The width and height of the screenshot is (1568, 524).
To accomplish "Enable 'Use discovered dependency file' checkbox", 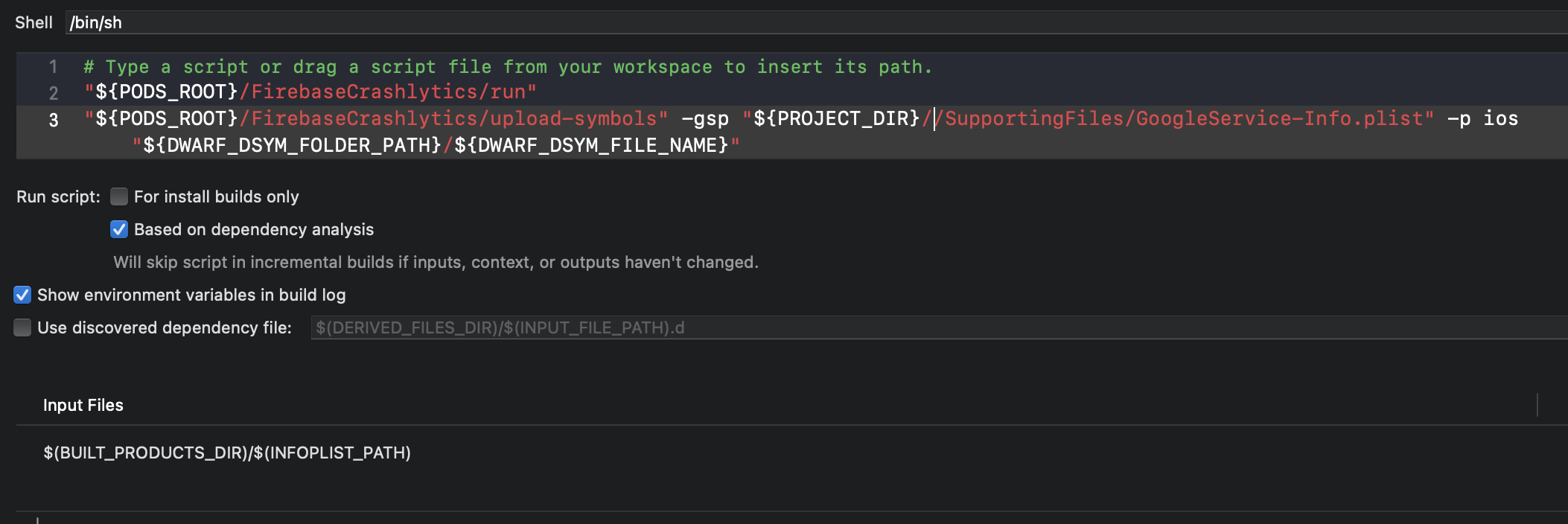I will point(22,327).
